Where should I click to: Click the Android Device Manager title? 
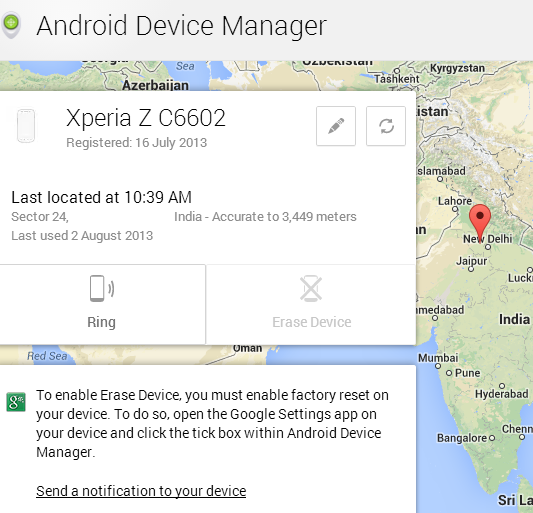coord(182,26)
